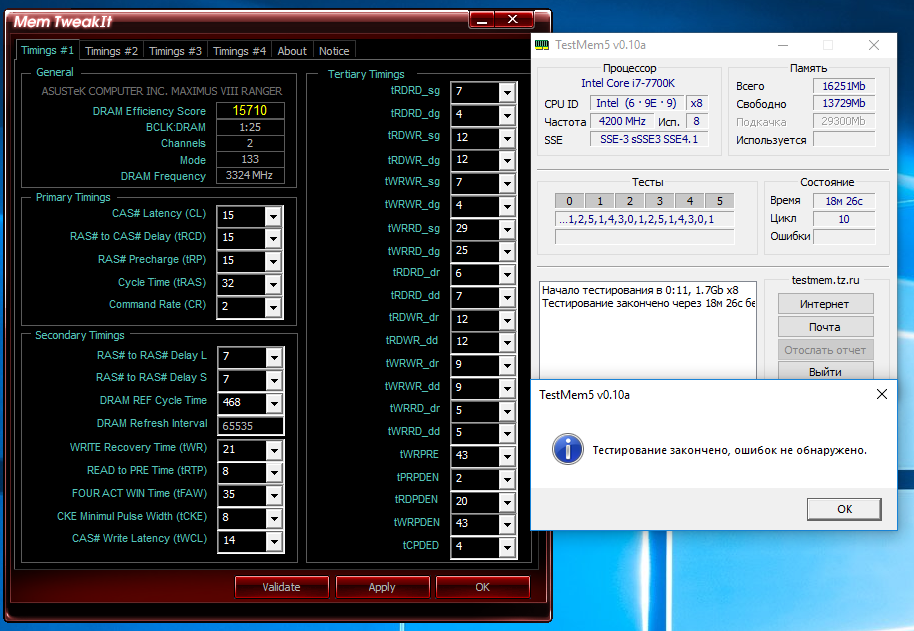Click the blue info icon in the dialog
The width and height of the screenshot is (914, 631).
pyautogui.click(x=568, y=449)
